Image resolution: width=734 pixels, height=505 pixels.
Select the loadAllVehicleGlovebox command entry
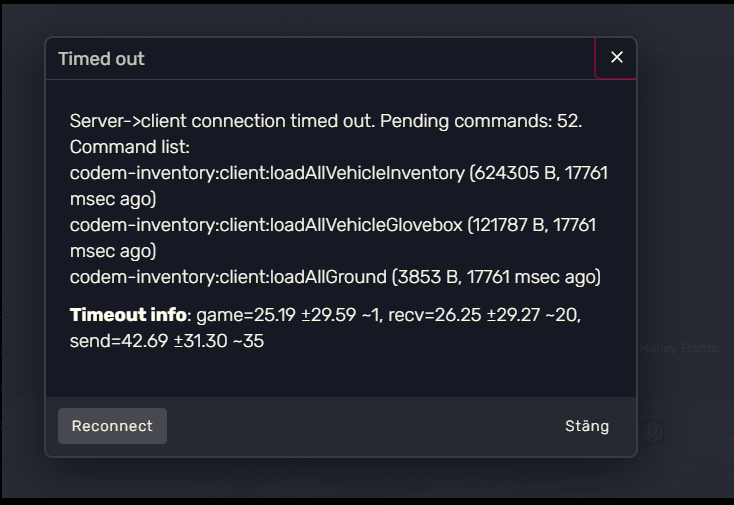coord(266,225)
